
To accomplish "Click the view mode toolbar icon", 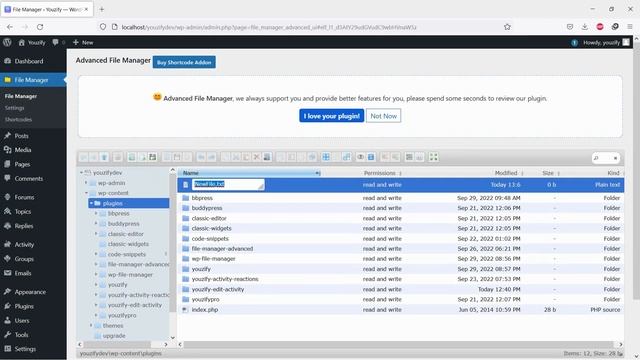I will pyautogui.click(x=409, y=157).
